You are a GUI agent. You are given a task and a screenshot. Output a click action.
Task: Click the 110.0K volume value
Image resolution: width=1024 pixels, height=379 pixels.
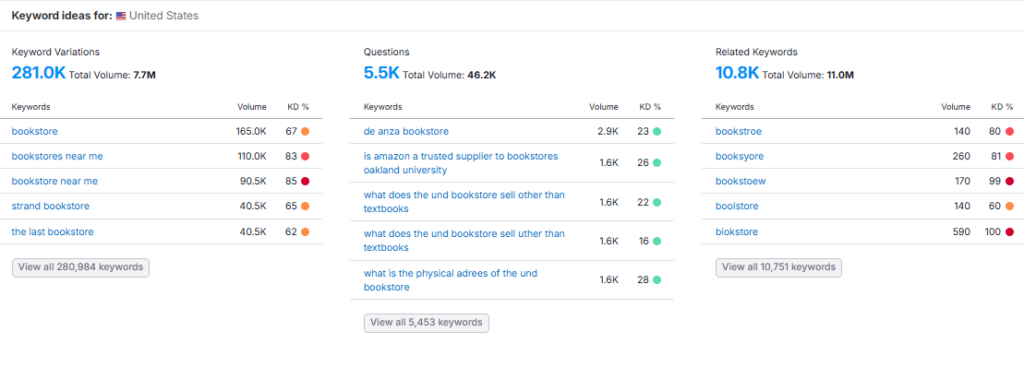[251, 156]
